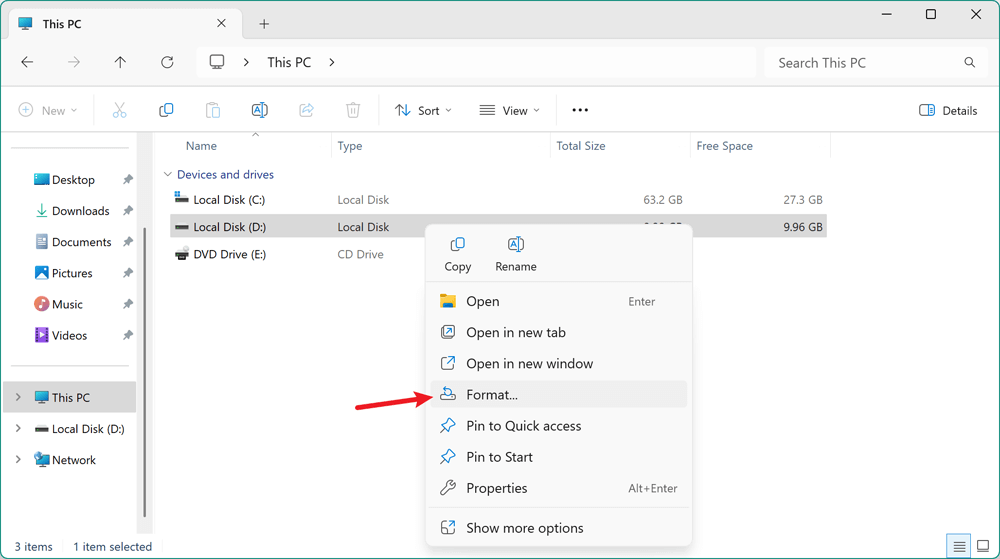Viewport: 1000px width, 559px height.
Task: Unpin Videos using its pin icon
Action: (x=128, y=335)
